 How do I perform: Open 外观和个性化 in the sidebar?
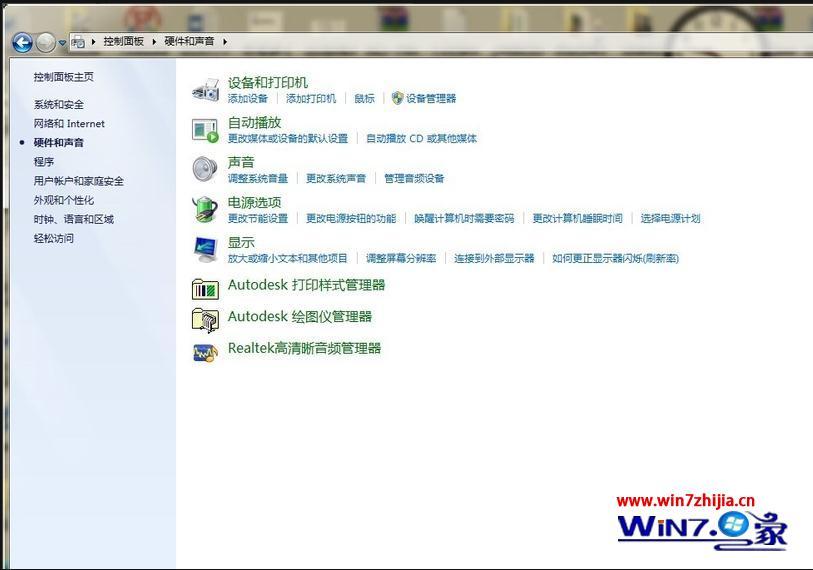click(64, 200)
